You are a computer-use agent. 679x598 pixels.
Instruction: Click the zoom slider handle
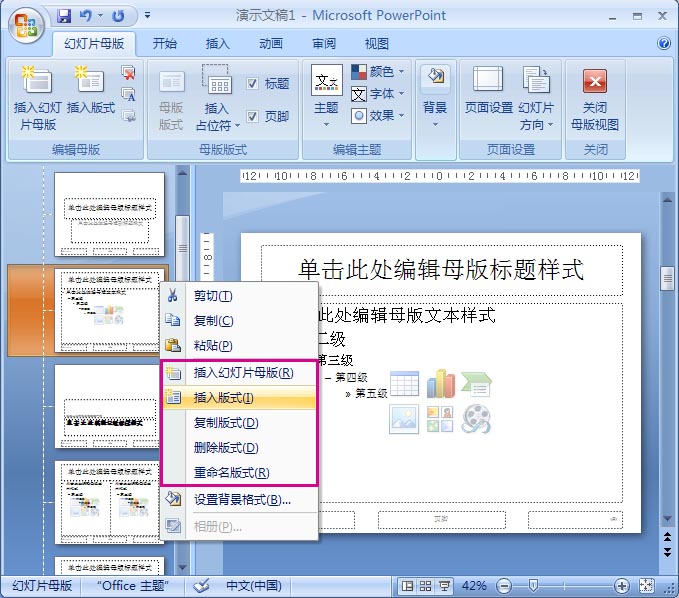pos(533,586)
